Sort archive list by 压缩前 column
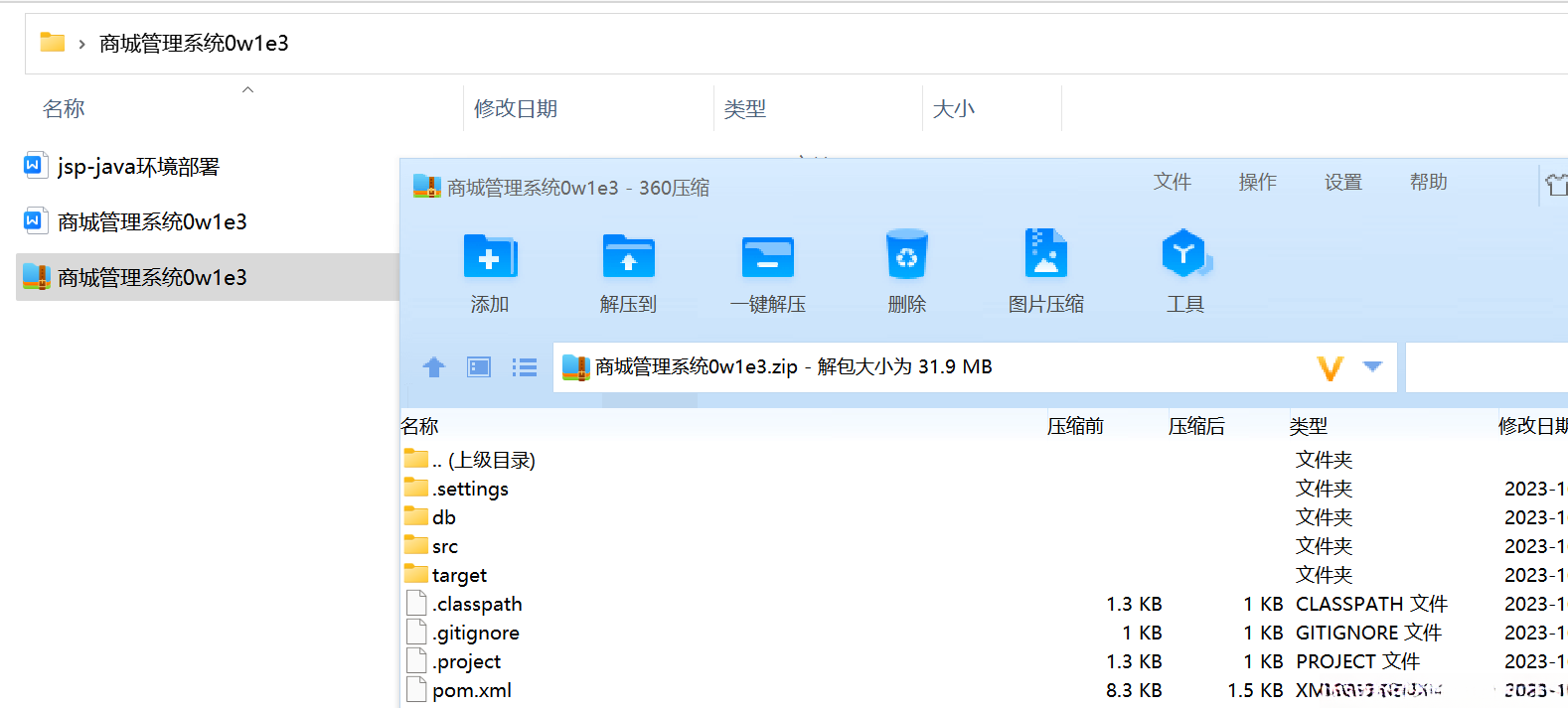 (x=1075, y=426)
